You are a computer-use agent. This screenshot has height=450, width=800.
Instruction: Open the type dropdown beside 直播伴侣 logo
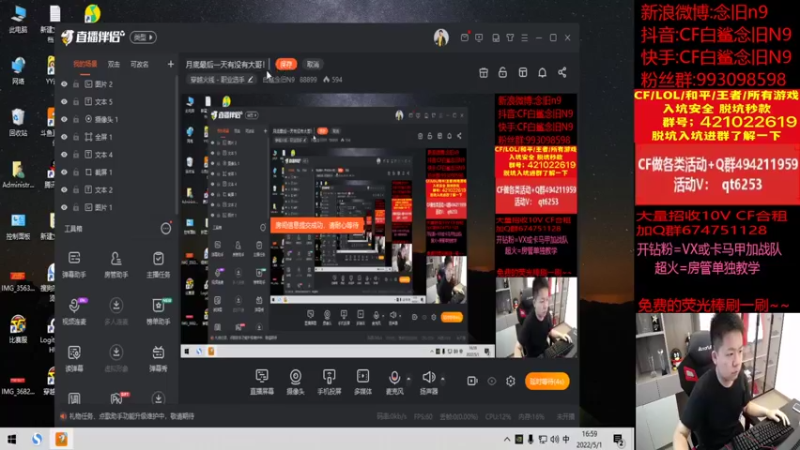coord(143,37)
